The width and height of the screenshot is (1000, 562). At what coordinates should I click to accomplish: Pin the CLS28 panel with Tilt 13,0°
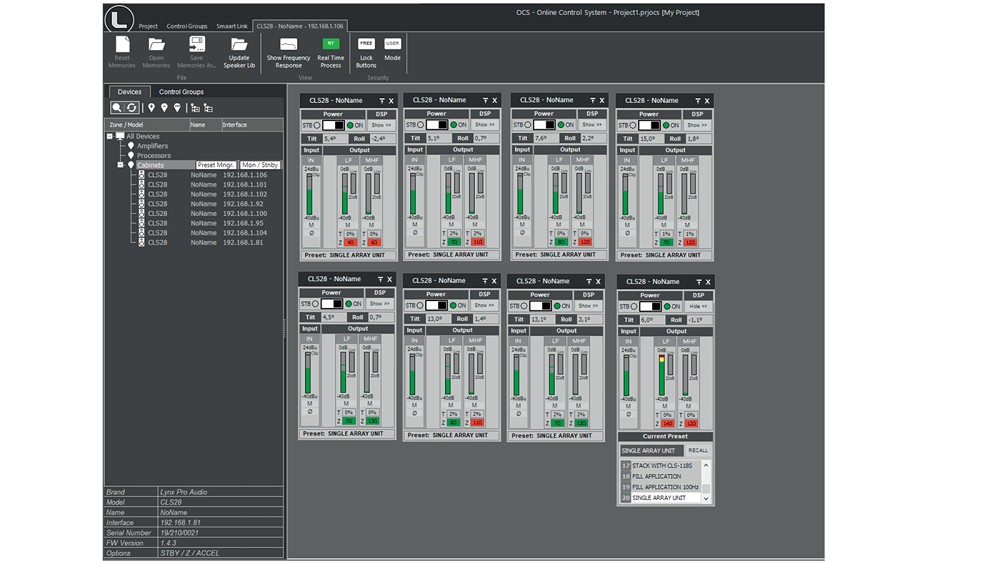click(x=485, y=281)
